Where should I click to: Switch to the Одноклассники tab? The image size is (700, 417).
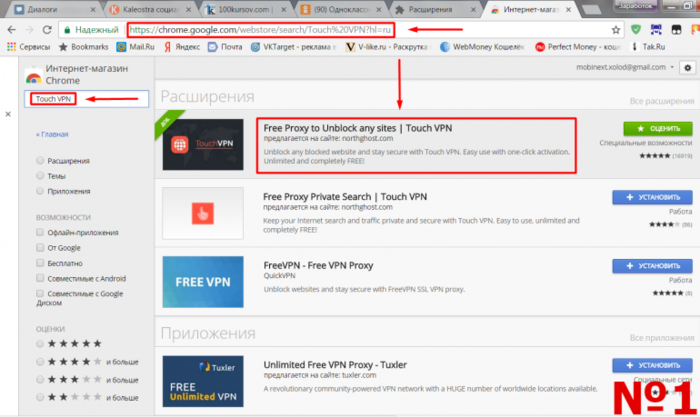click(x=340, y=9)
